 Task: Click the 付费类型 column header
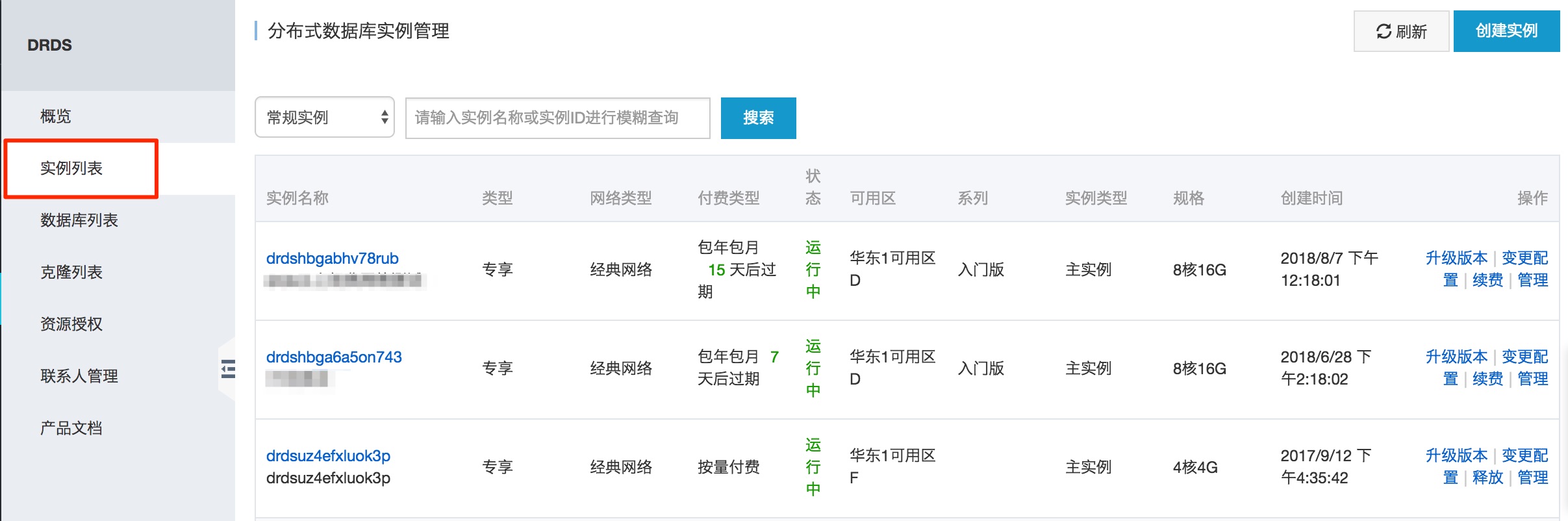click(x=729, y=198)
